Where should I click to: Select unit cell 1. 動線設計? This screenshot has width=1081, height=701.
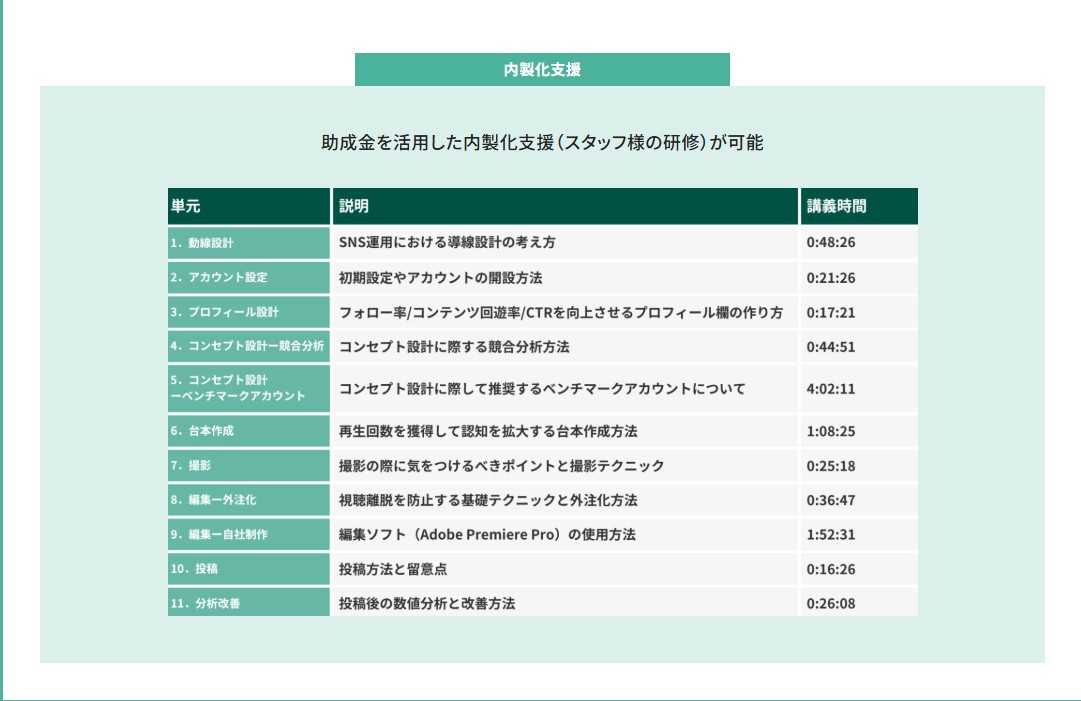click(x=249, y=243)
